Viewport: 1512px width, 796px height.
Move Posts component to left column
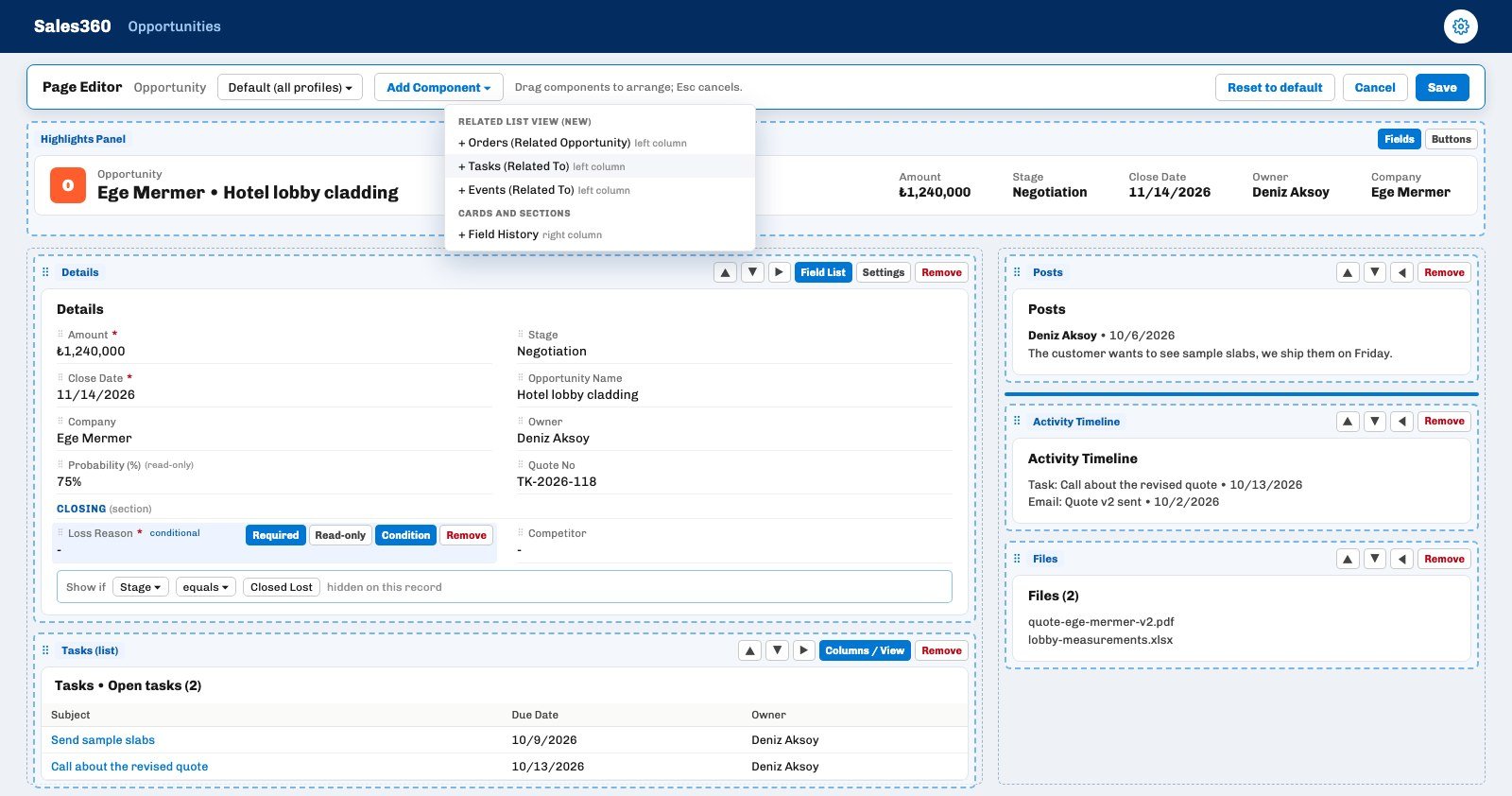[x=1402, y=272]
